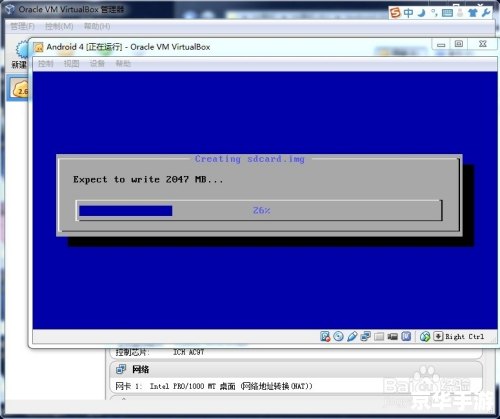Open the soft keyboard icon in the input bar
The width and height of the screenshot is (500, 419).
pyautogui.click(x=447, y=13)
